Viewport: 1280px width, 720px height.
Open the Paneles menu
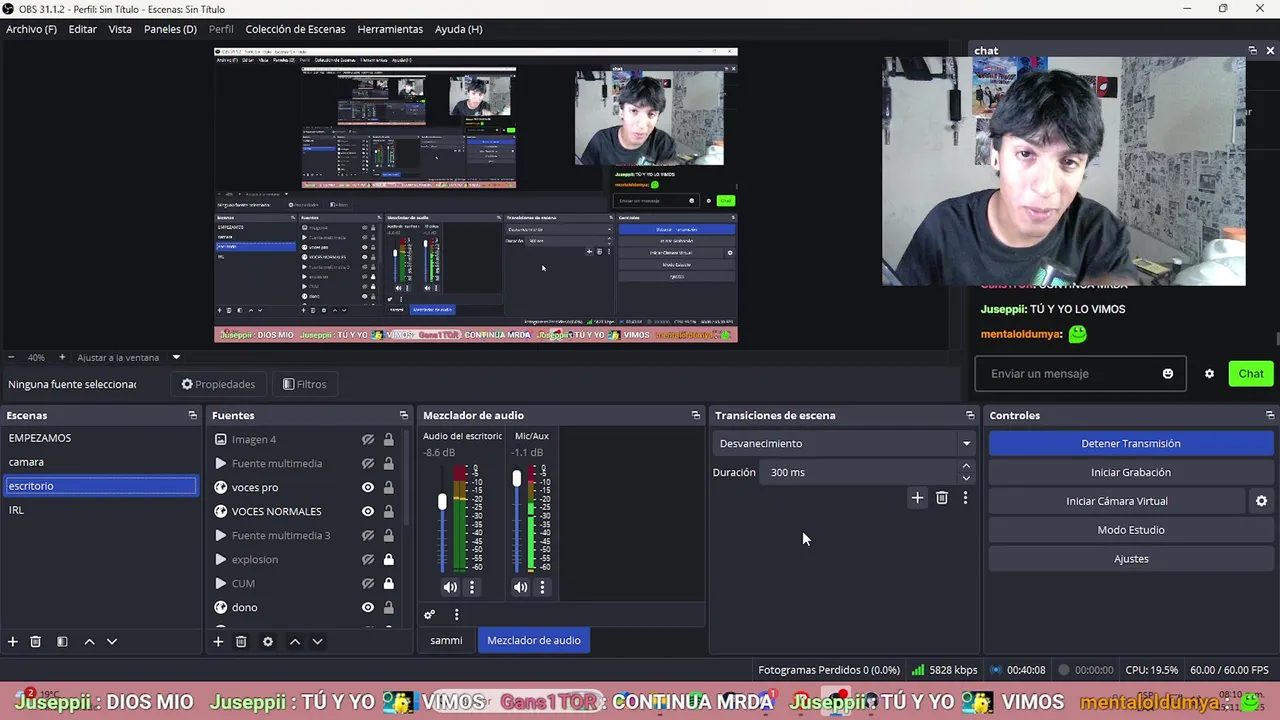click(170, 29)
